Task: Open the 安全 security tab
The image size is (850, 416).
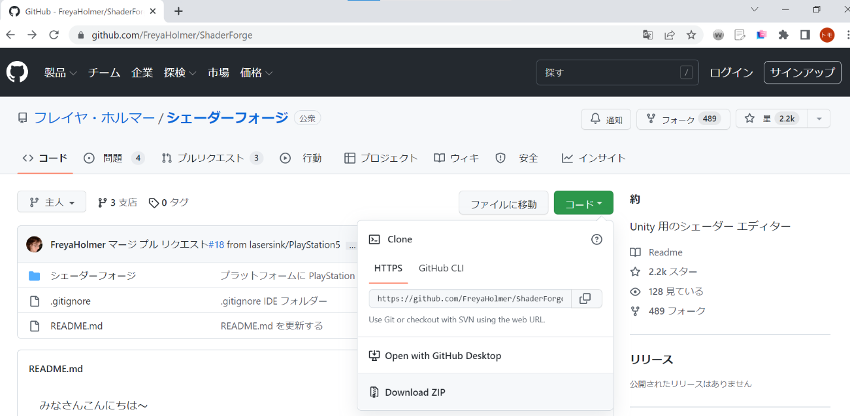Action: pos(517,158)
